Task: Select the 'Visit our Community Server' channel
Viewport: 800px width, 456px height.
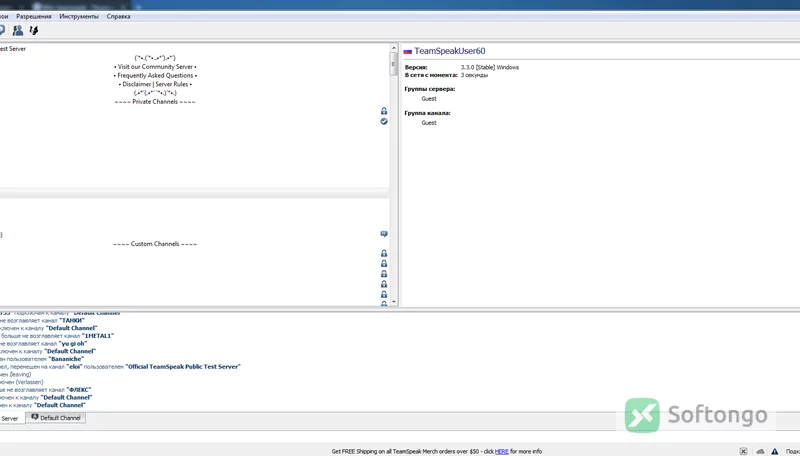Action: click(x=155, y=67)
